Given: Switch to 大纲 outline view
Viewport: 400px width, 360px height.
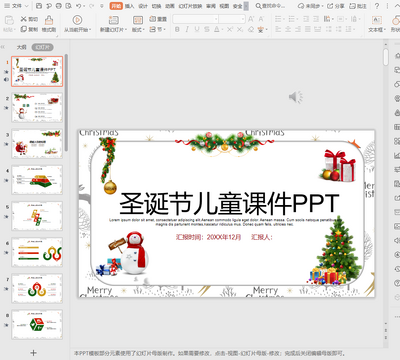Looking at the screenshot, I should pyautogui.click(x=21, y=47).
